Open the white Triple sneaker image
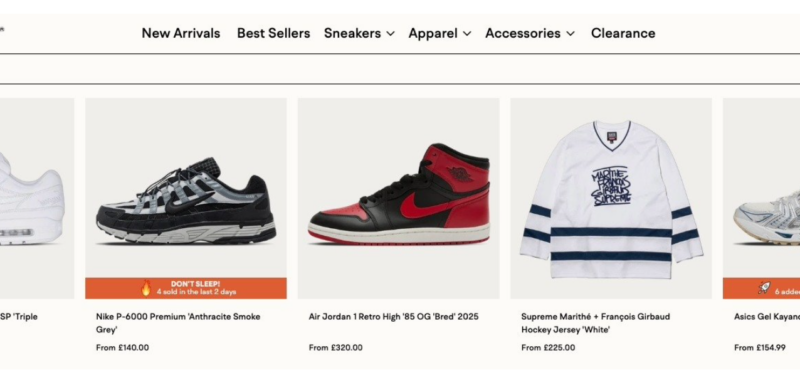Viewport: 800px width, 380px height. coord(37,198)
